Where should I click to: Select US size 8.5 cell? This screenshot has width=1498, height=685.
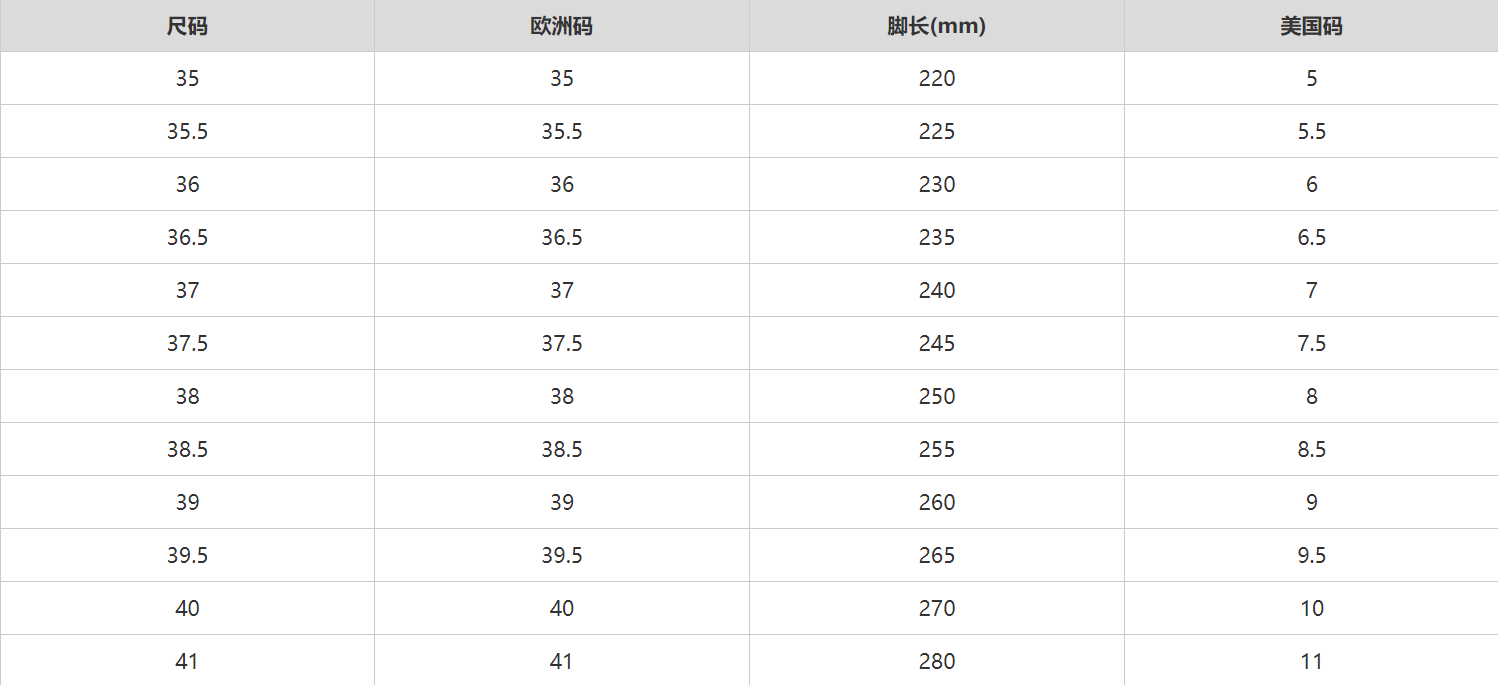[1311, 449]
